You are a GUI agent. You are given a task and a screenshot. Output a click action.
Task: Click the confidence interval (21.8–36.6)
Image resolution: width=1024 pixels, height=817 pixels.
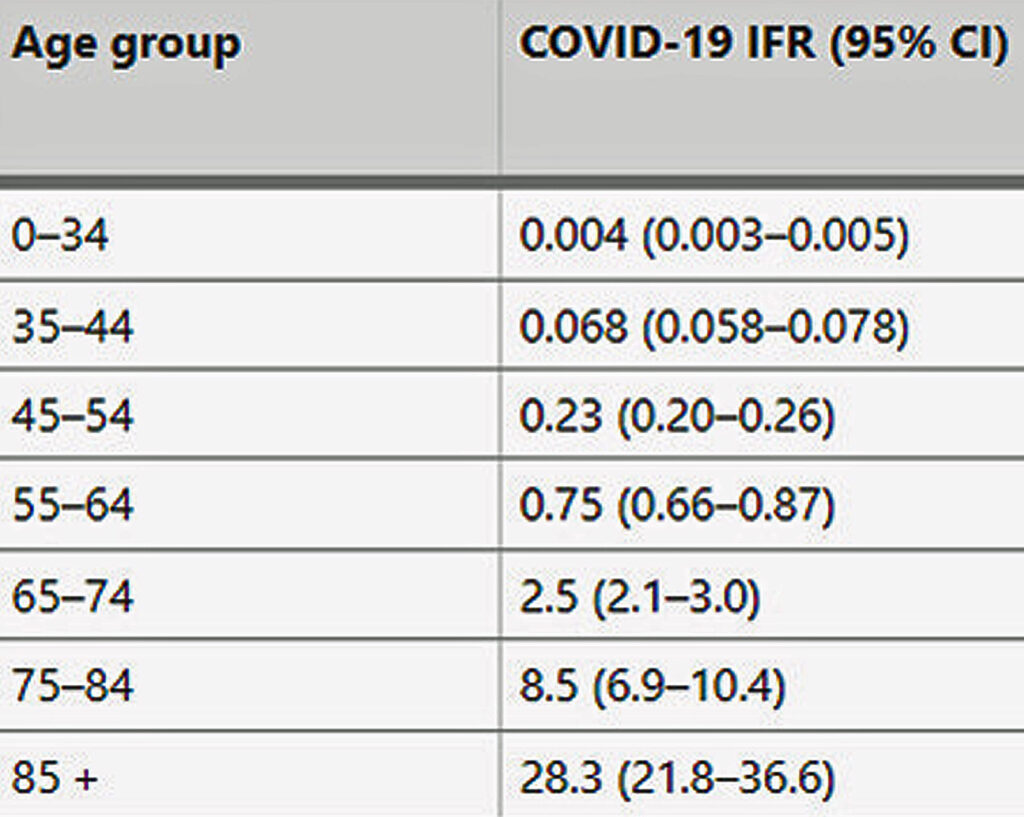724,777
